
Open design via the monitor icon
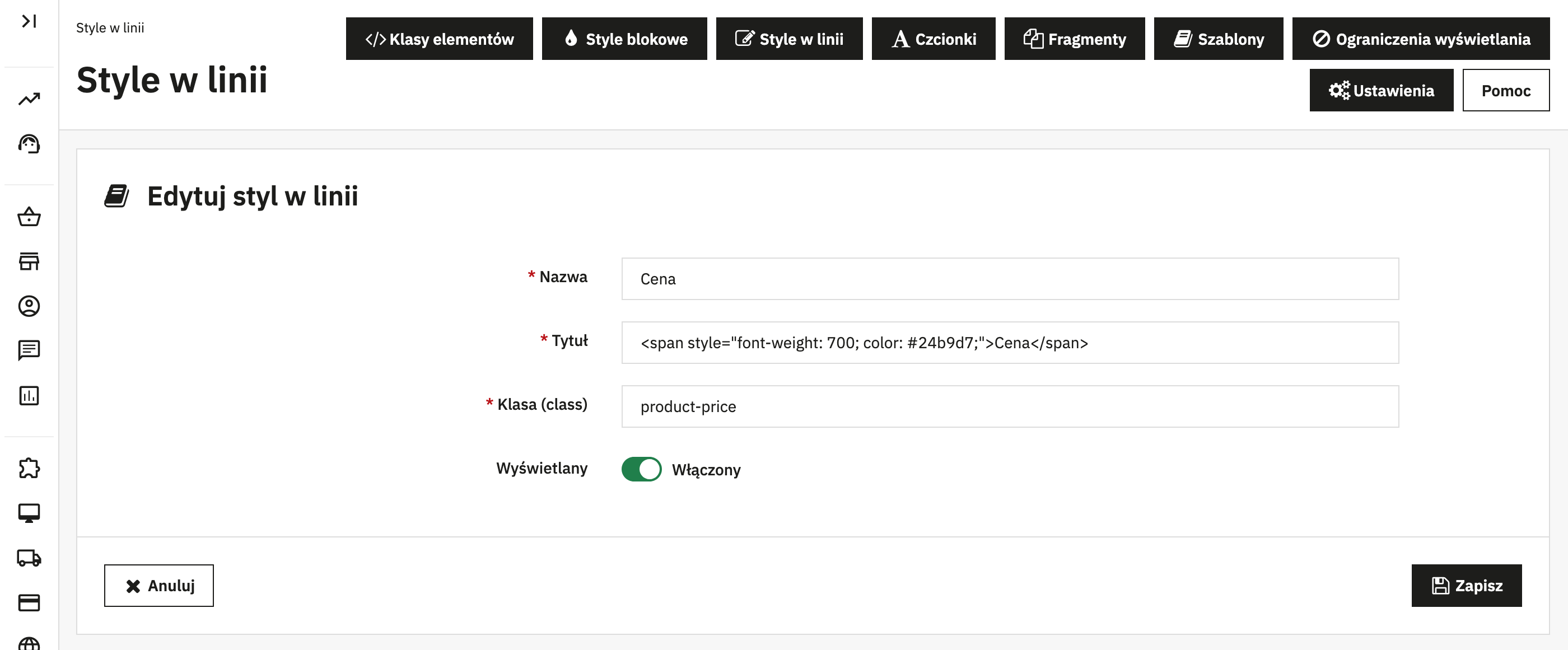click(29, 512)
